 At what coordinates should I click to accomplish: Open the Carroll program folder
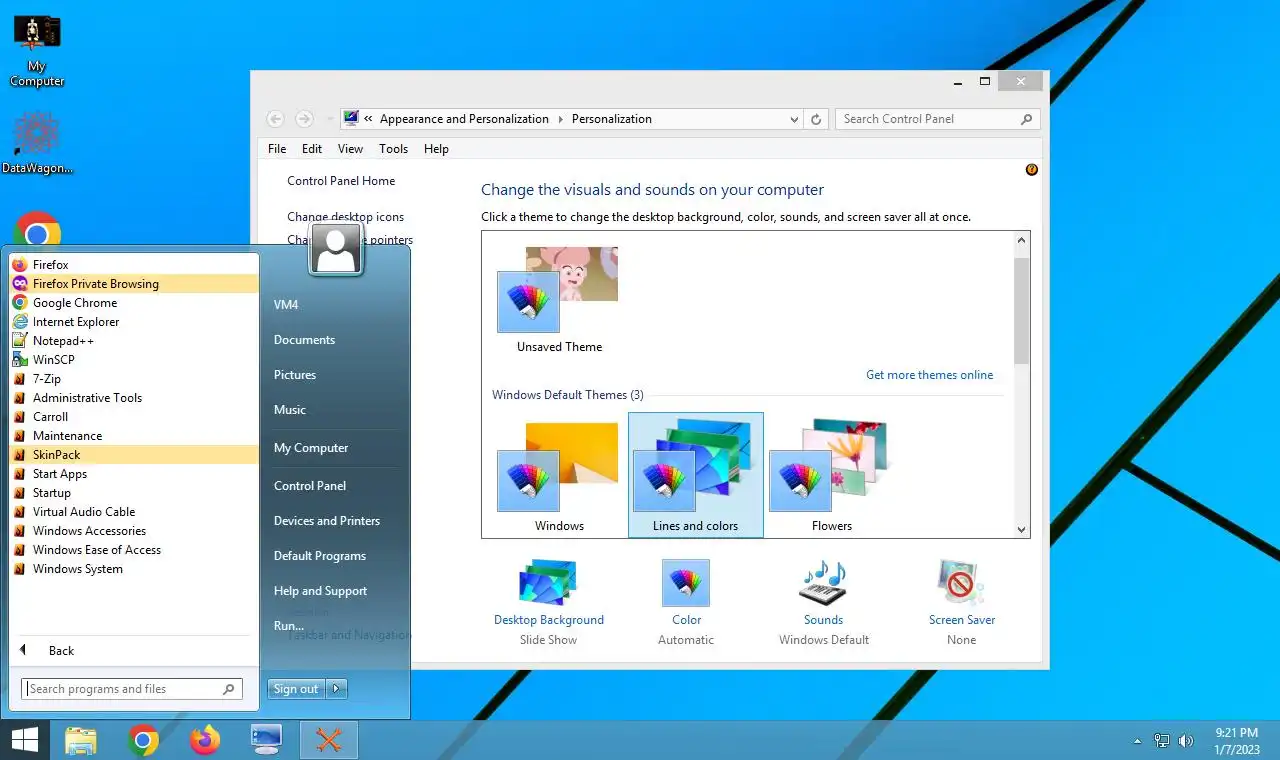(134, 417)
